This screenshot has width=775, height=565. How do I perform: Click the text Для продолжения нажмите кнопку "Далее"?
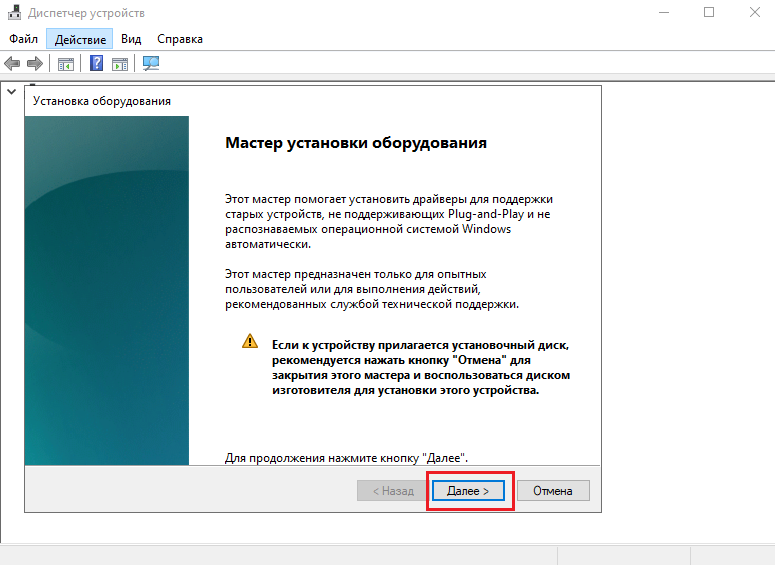click(346, 458)
